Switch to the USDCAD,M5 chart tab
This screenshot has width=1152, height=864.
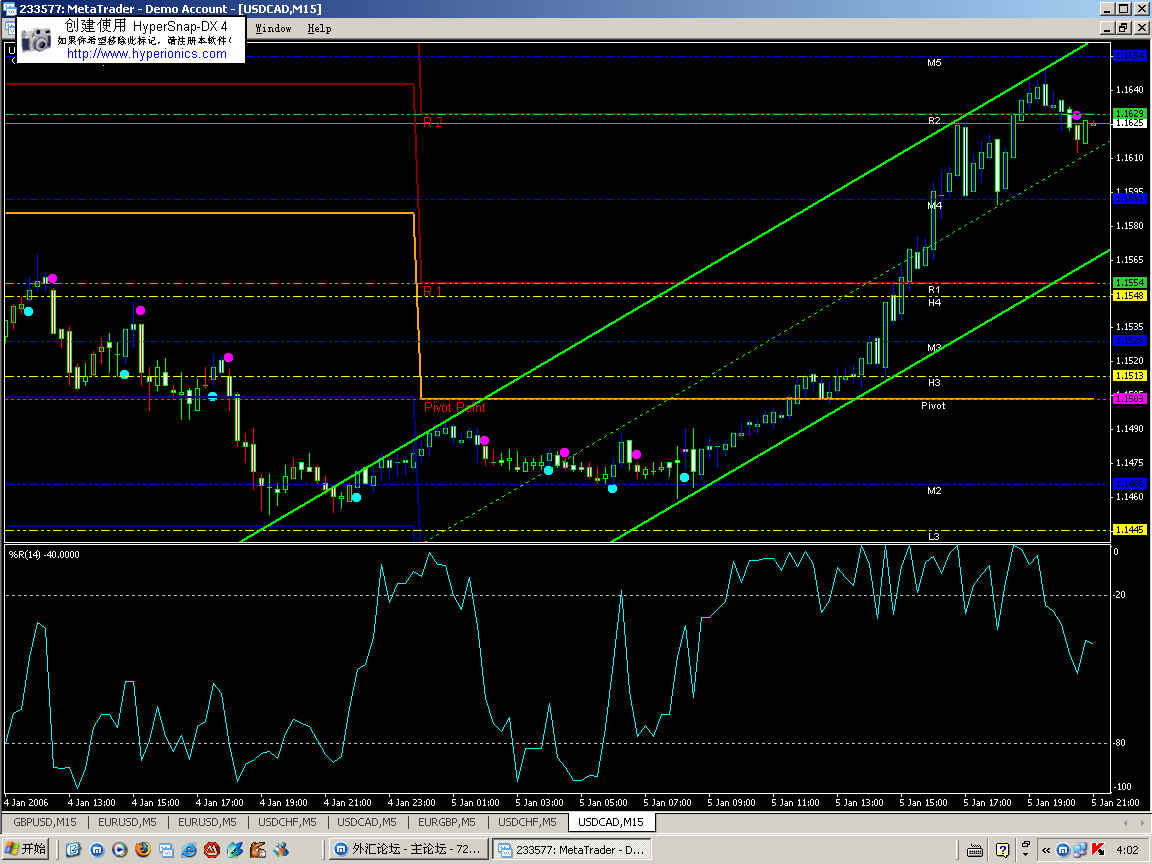(367, 822)
